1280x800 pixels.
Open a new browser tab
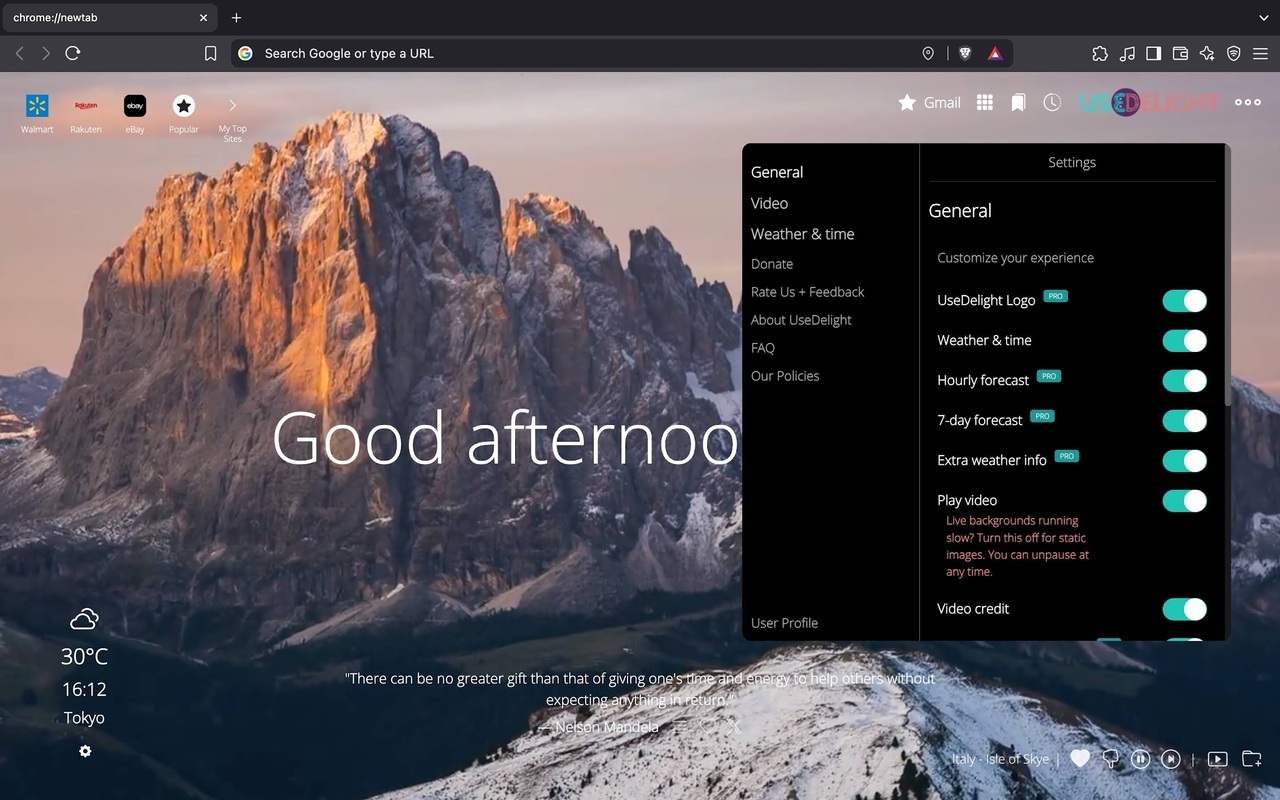point(236,17)
